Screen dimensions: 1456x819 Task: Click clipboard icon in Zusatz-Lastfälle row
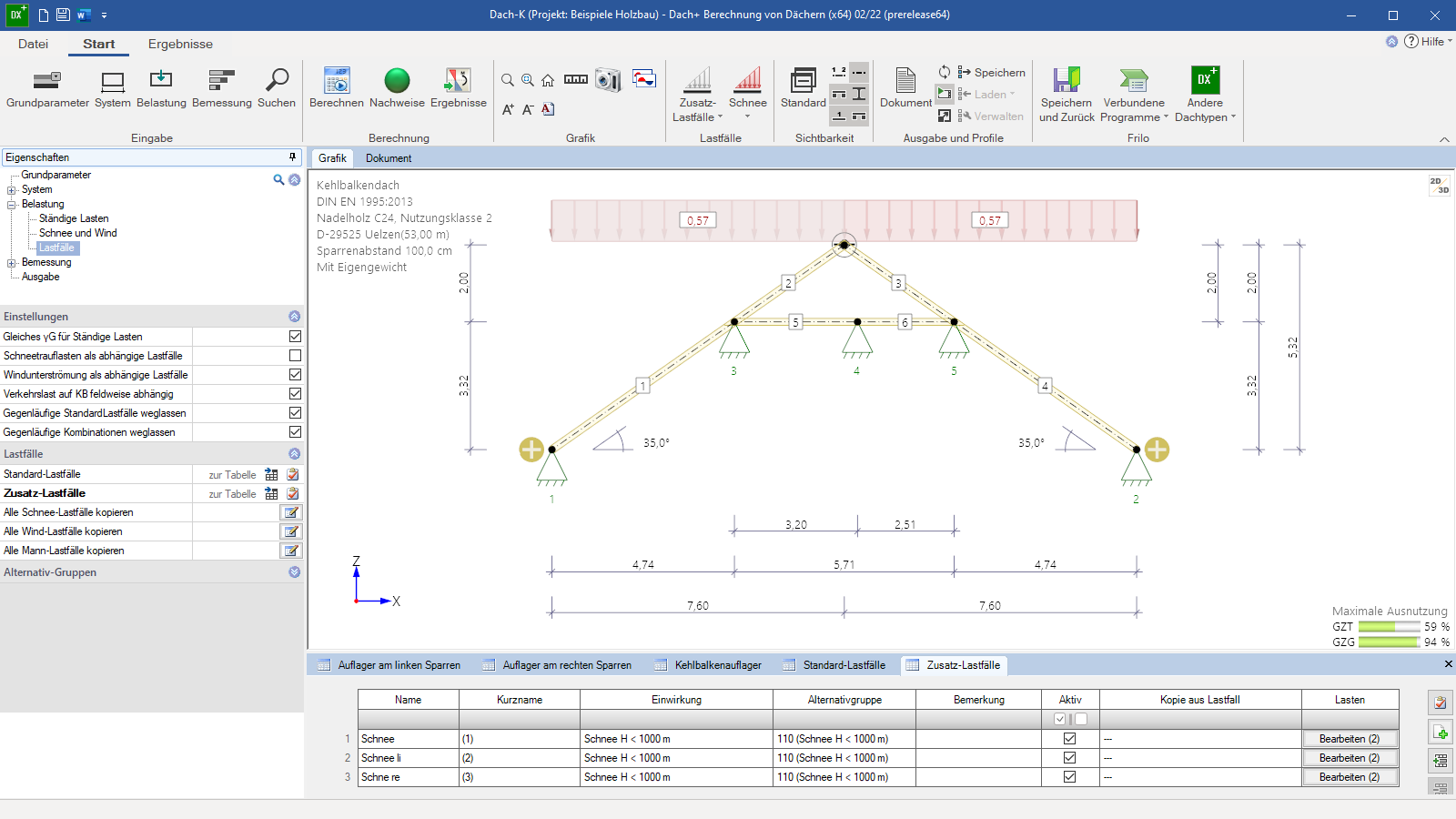[x=293, y=493]
